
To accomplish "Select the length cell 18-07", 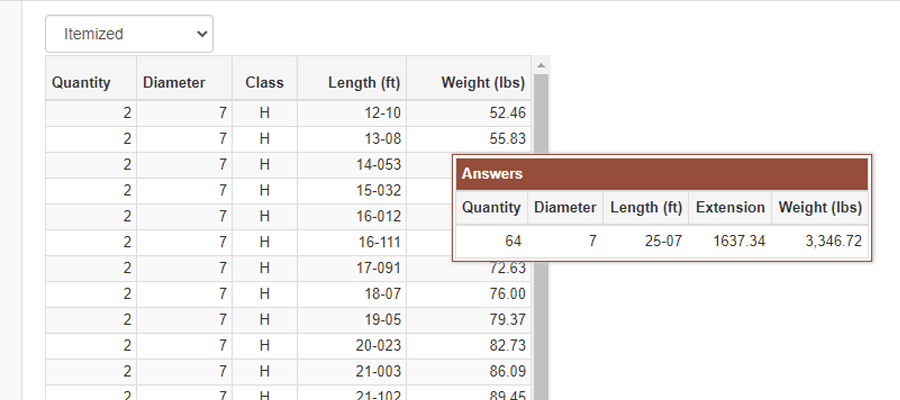I will (352, 294).
